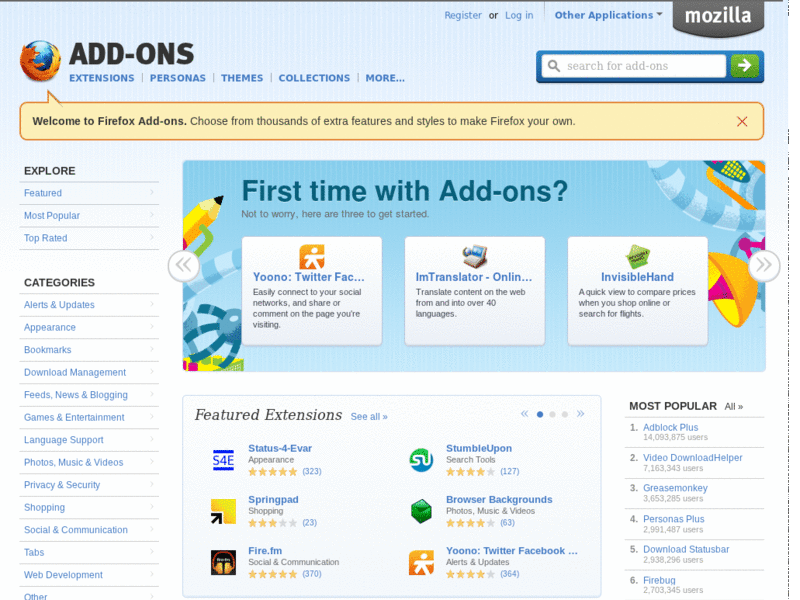Open Greasemonkey add-on link
The image size is (800, 600).
tap(675, 488)
